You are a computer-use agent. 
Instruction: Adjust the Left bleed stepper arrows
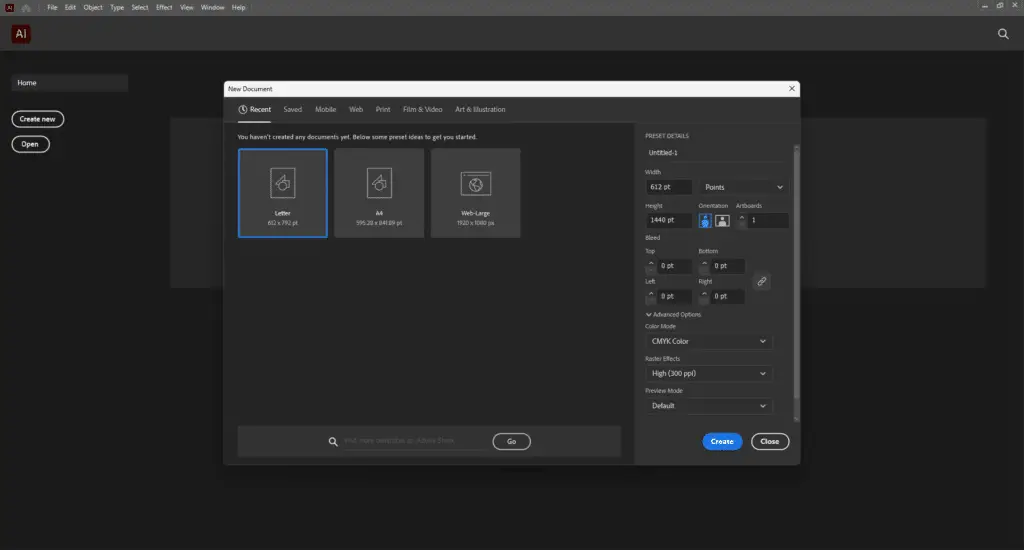(650, 297)
